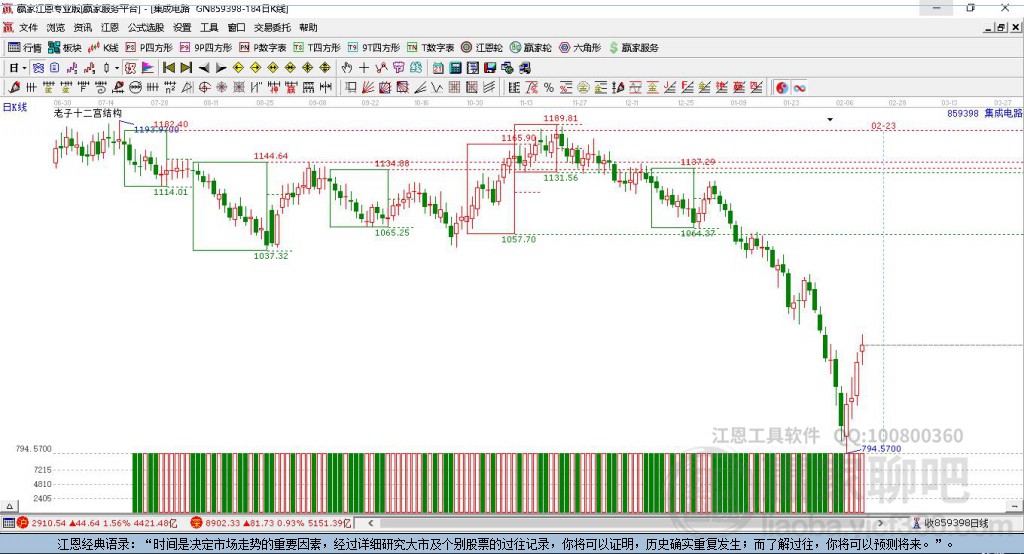Image resolution: width=1024 pixels, height=554 pixels.
Task: Click the 赢家服务 dollar-sign button
Action: tap(633, 47)
